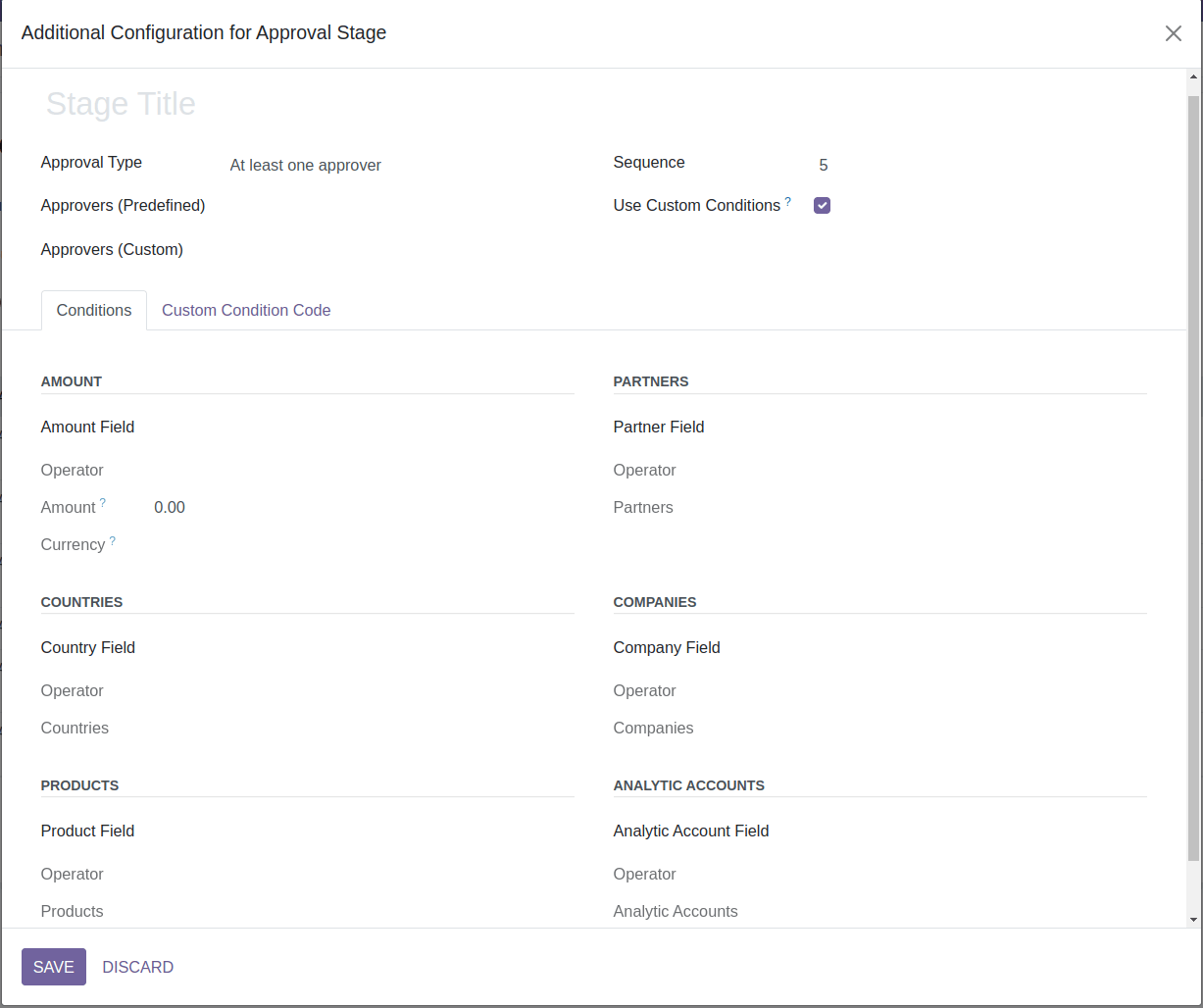Image resolution: width=1203 pixels, height=1008 pixels.
Task: Click the Stage Title input field
Action: [121, 104]
